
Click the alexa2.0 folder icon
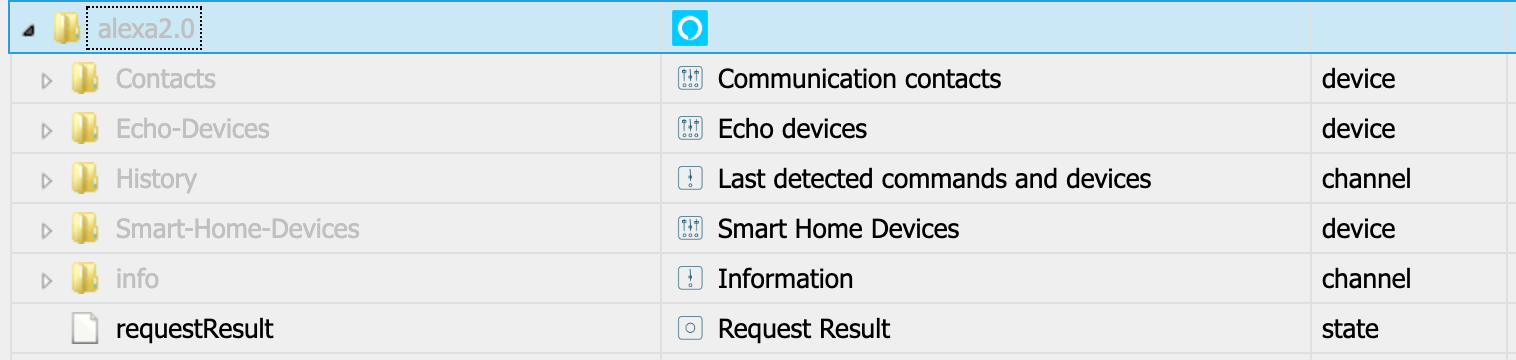67,29
